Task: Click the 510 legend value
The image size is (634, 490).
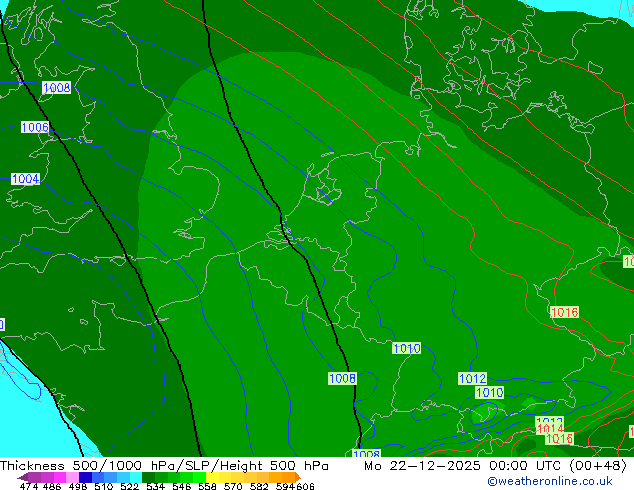Action: (x=104, y=486)
